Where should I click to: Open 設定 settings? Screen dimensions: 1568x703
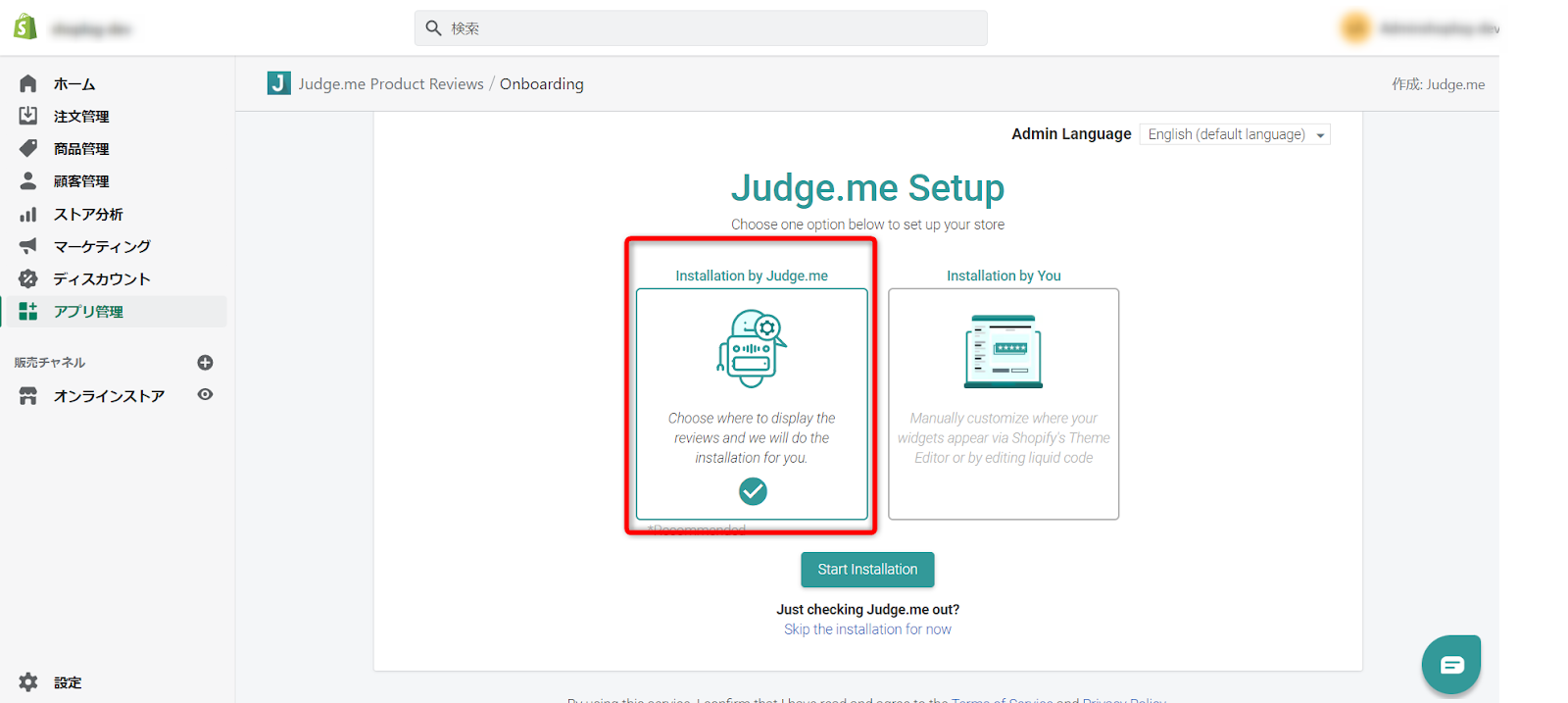(x=68, y=682)
